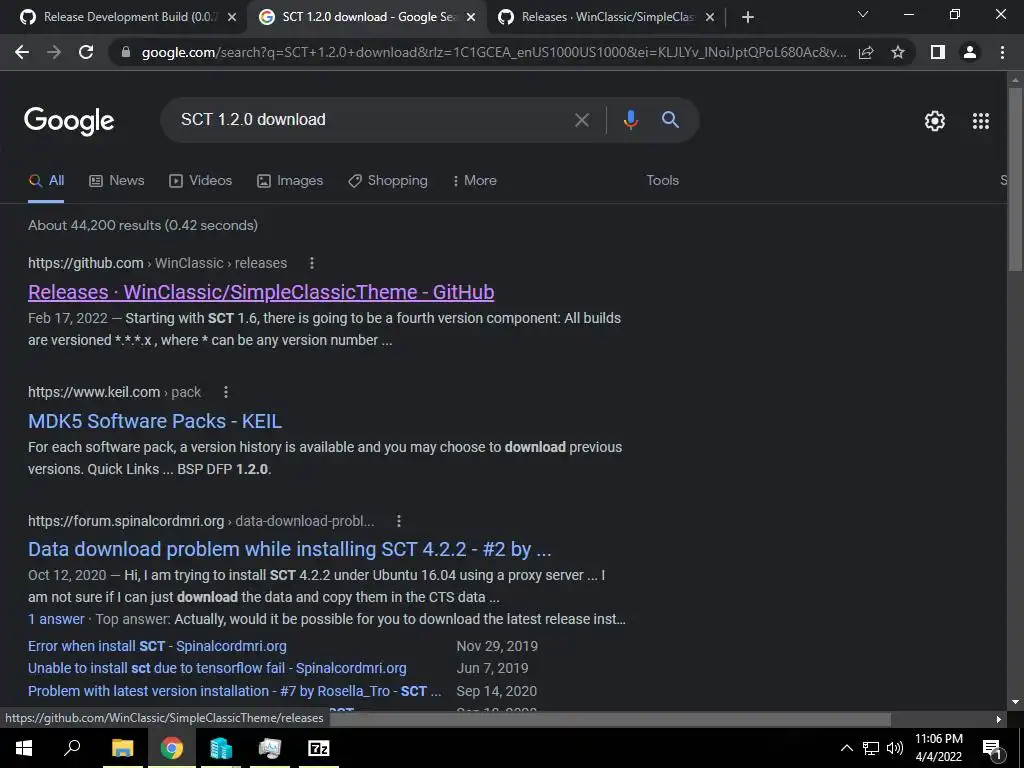Select the Shopping results filter
The height and width of the screenshot is (768, 1024).
[388, 181]
